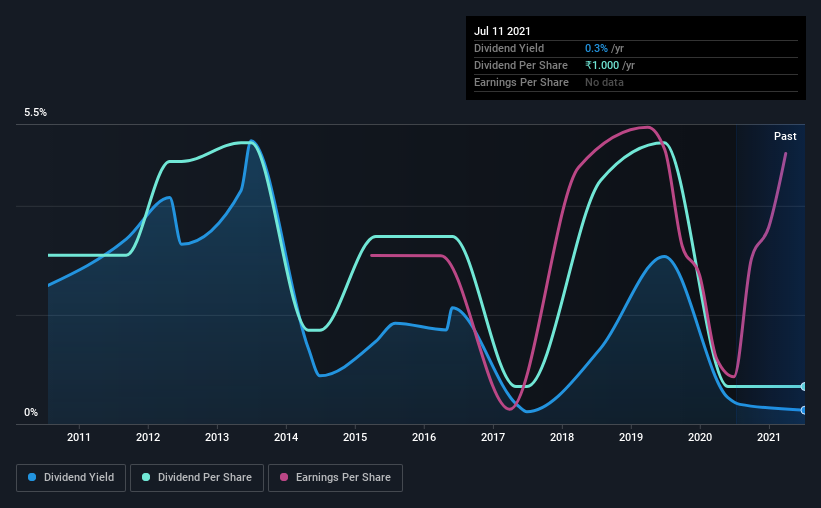The image size is (821, 508).
Task: Click the 2016 x-axis label
Action: click(x=424, y=437)
